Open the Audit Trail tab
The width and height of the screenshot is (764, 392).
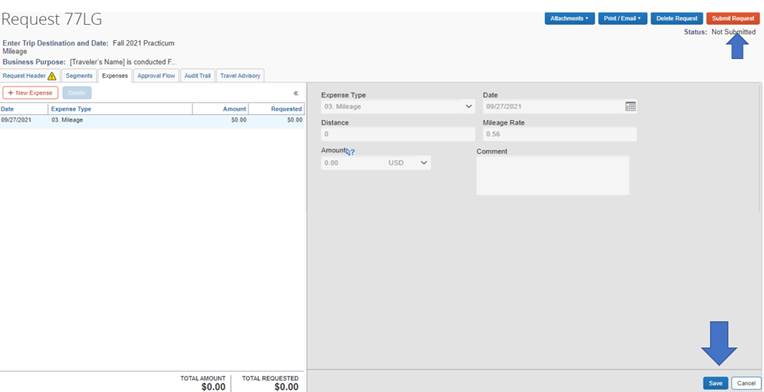click(x=197, y=76)
